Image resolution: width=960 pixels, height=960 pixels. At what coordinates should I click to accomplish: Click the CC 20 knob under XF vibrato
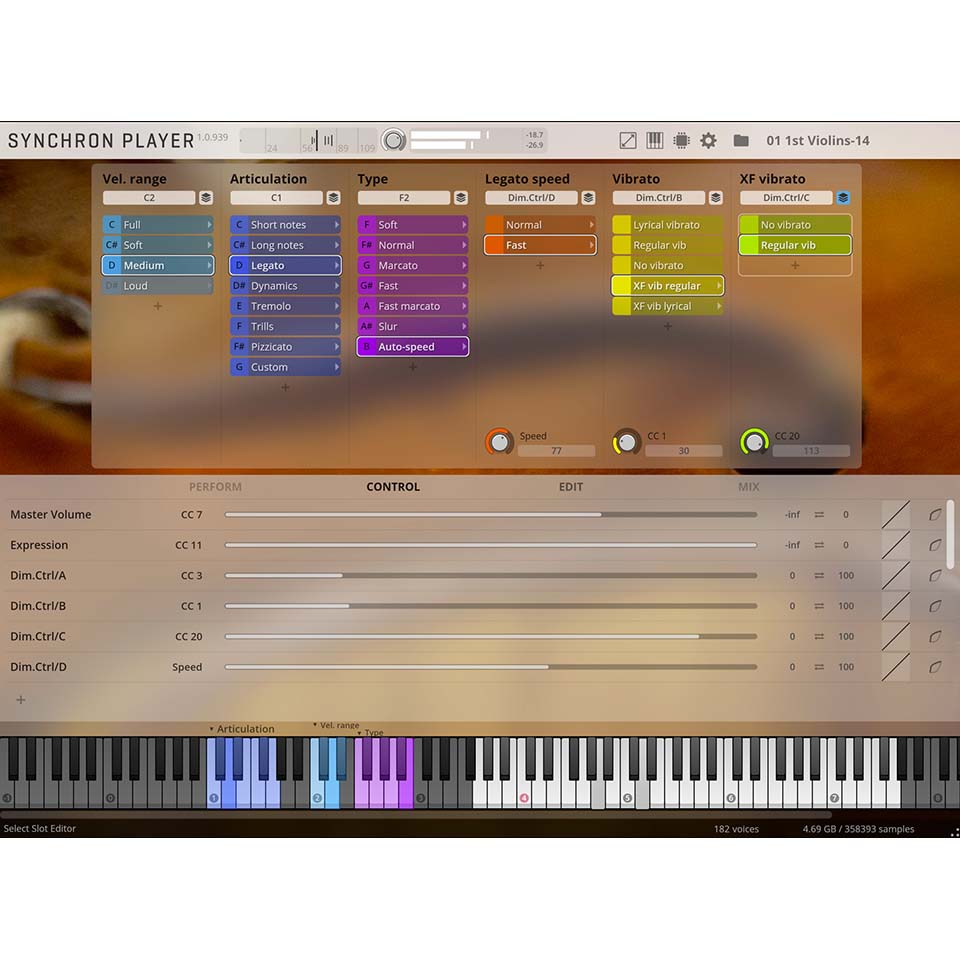pos(755,441)
